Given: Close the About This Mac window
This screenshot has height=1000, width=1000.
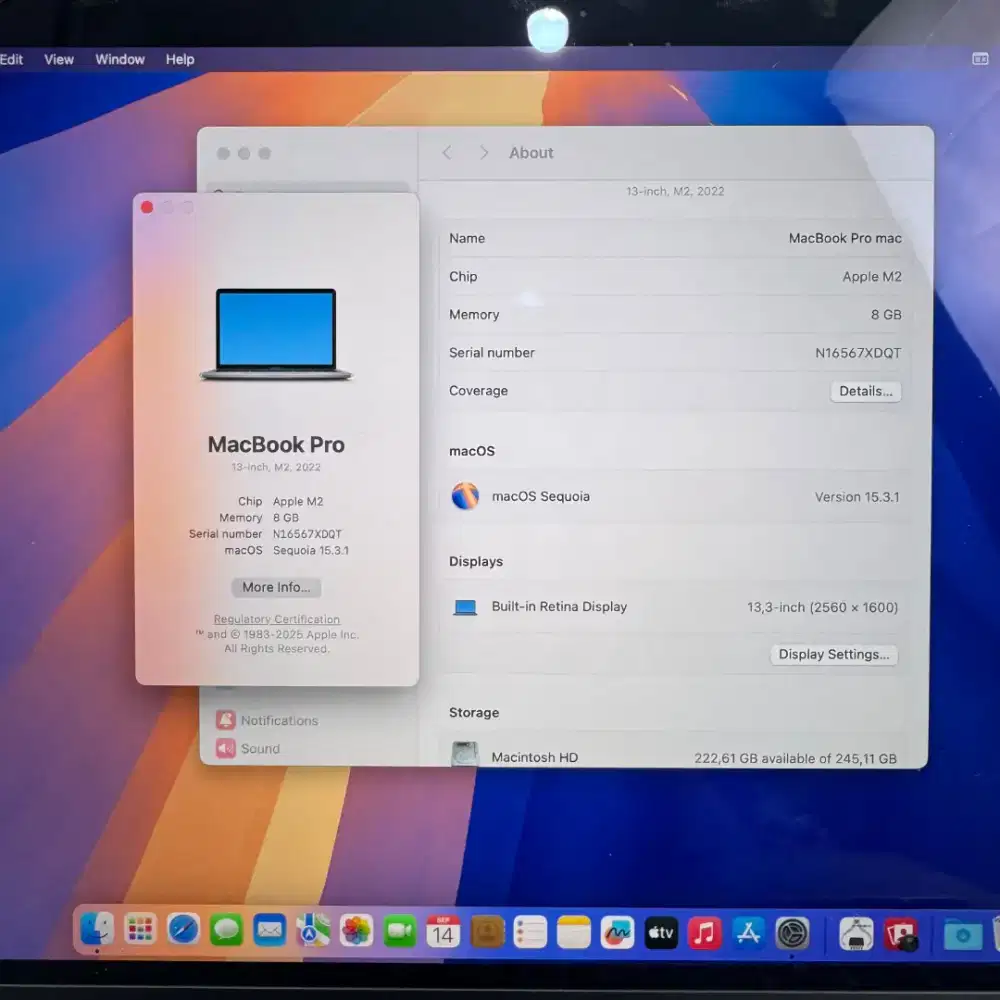Looking at the screenshot, I should [147, 207].
